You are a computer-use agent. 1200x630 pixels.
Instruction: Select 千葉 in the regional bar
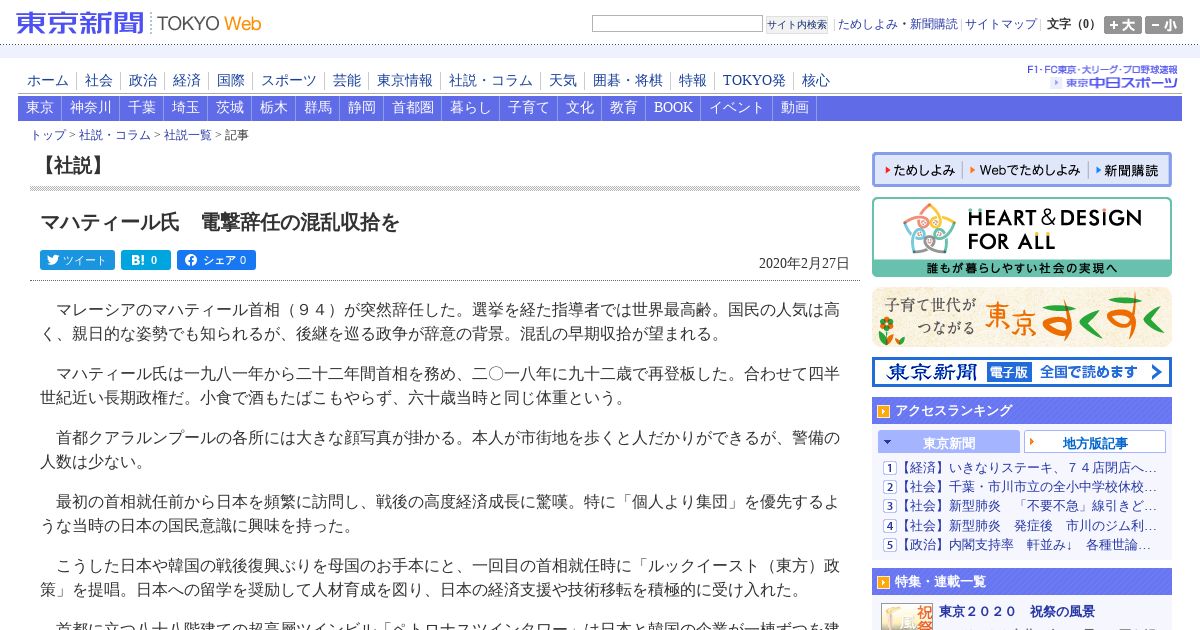pos(142,108)
